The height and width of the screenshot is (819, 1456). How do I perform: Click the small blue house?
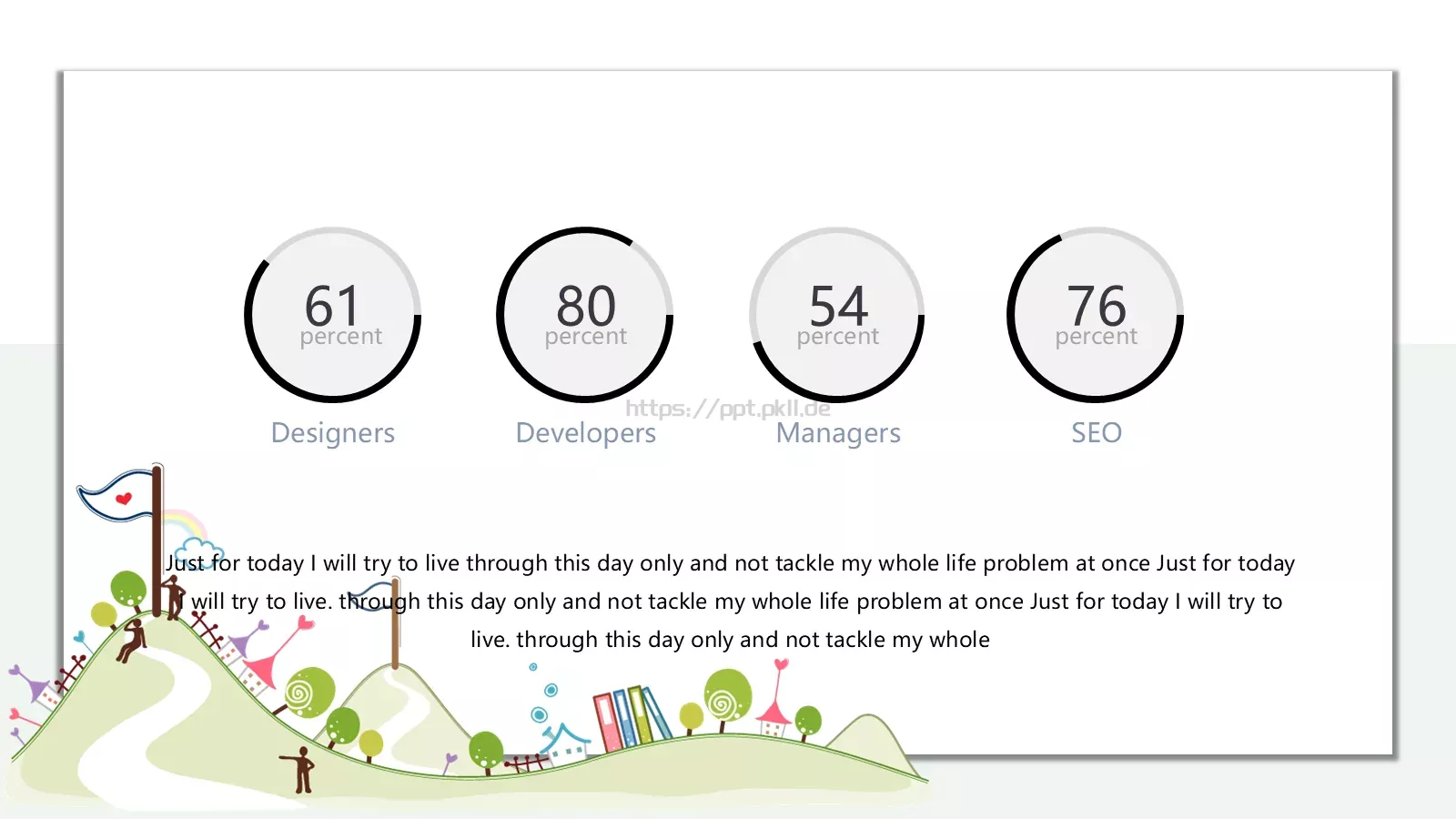(x=566, y=743)
